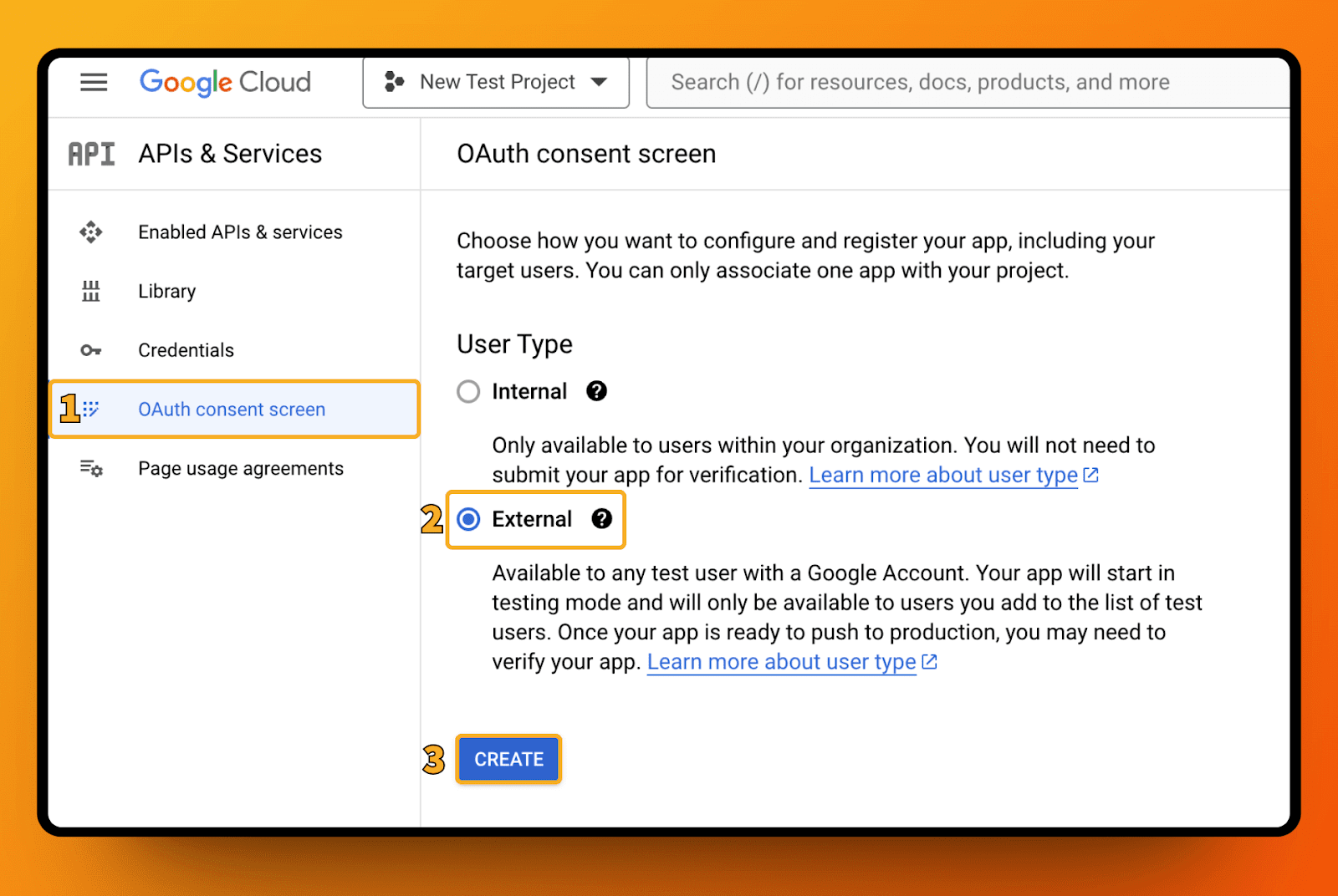Select the Internal user type radio button
Image resolution: width=1338 pixels, height=896 pixels.
(468, 391)
